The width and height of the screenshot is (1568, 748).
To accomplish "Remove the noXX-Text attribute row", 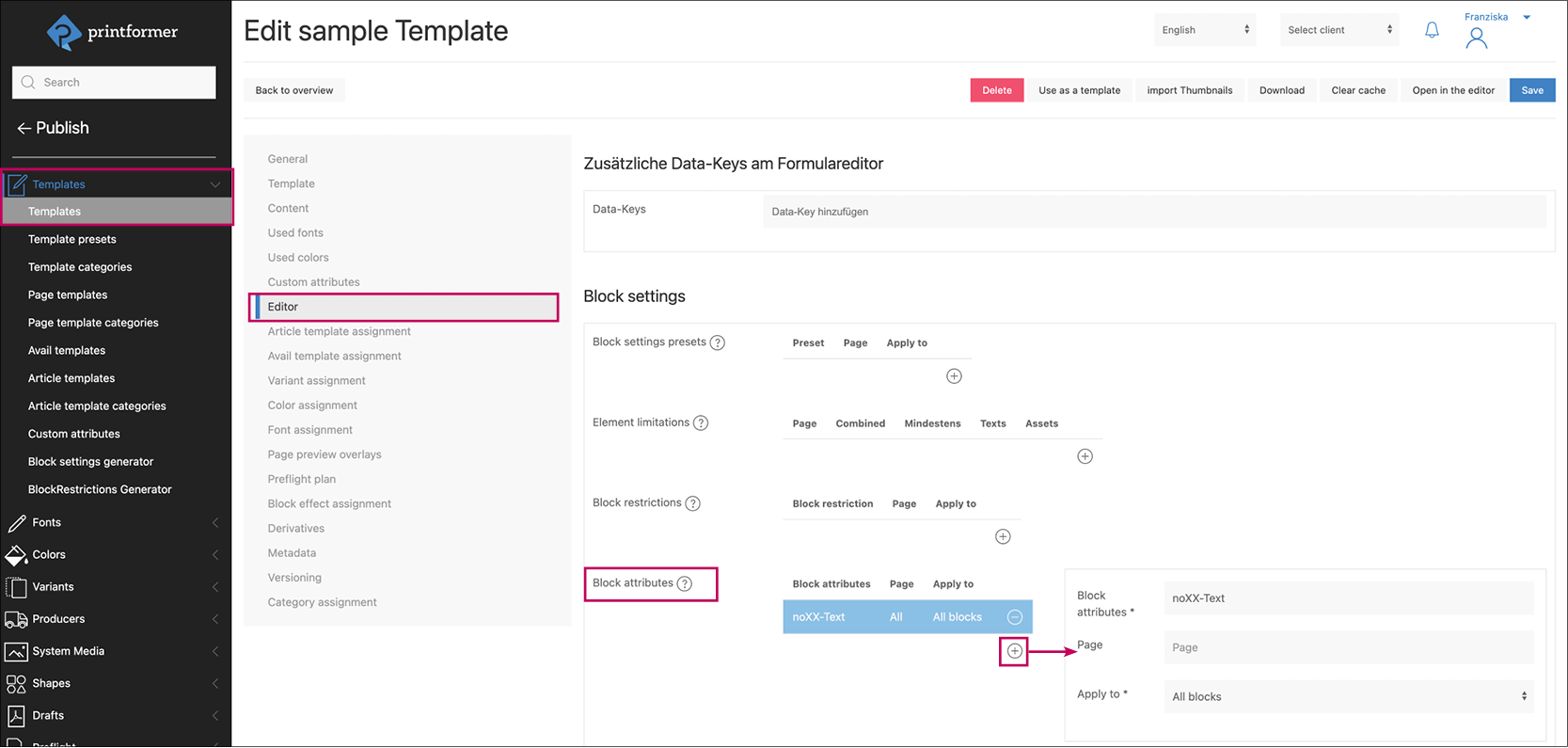I will (1014, 617).
